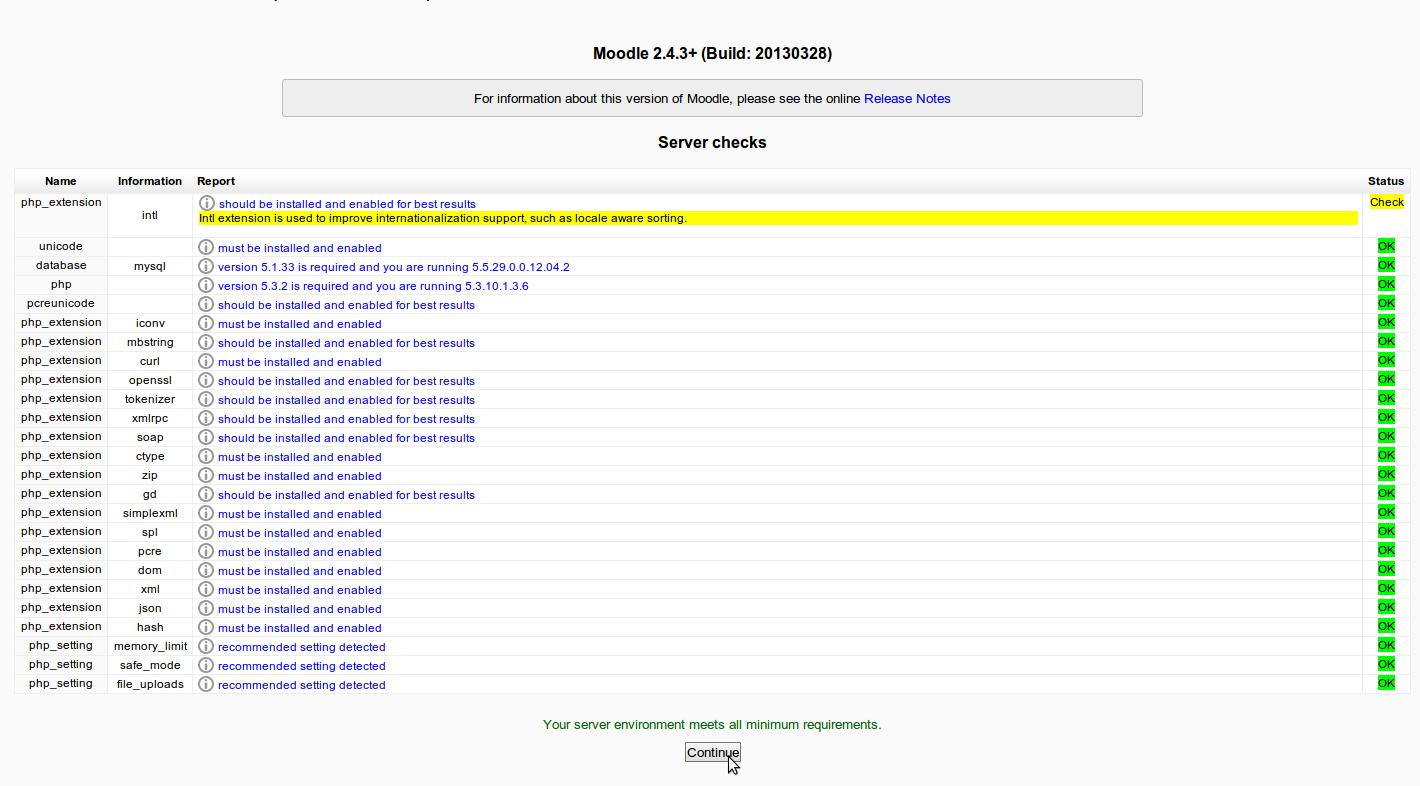Click the database name cell
This screenshot has height=786, width=1420.
(61, 265)
